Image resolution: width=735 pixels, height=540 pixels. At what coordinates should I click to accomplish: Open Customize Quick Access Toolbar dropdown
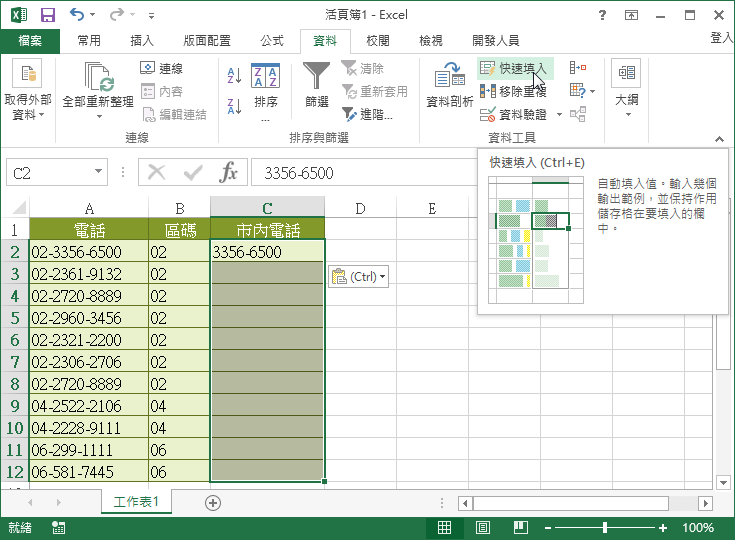click(x=151, y=15)
